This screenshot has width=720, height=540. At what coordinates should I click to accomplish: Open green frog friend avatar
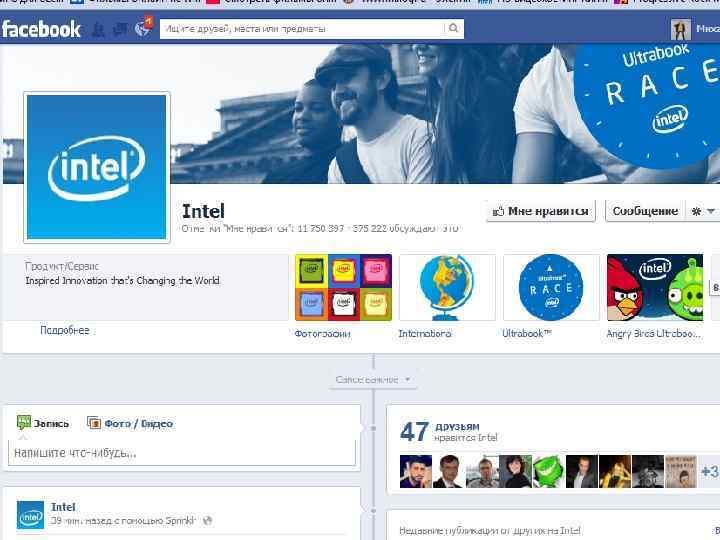click(x=548, y=471)
